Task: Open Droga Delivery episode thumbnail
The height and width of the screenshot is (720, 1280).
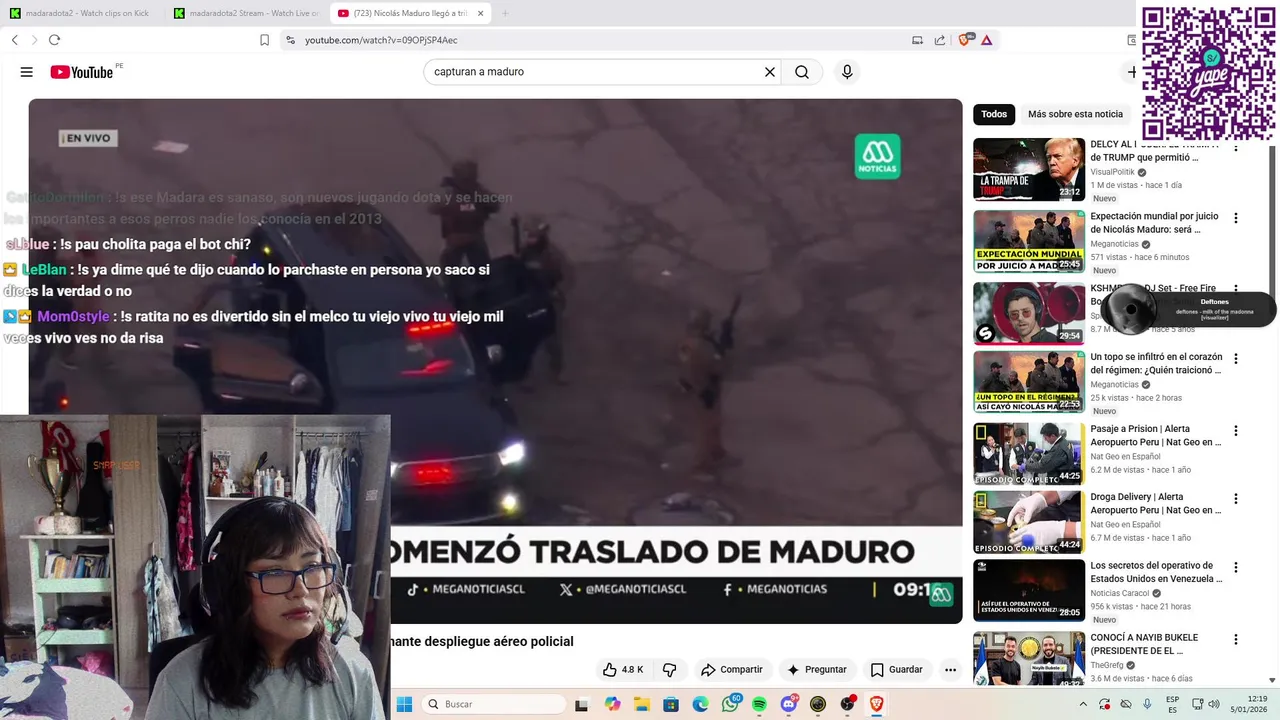Action: (1029, 521)
